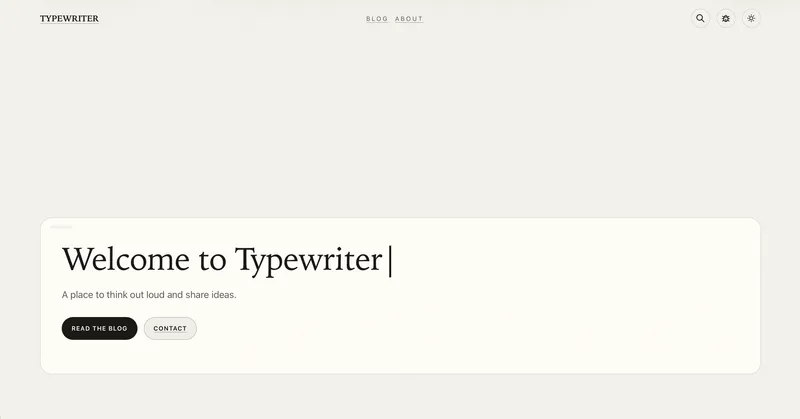Viewport: 800px width, 419px height.
Task: Click the blinking cursor after the heading
Action: click(390, 260)
